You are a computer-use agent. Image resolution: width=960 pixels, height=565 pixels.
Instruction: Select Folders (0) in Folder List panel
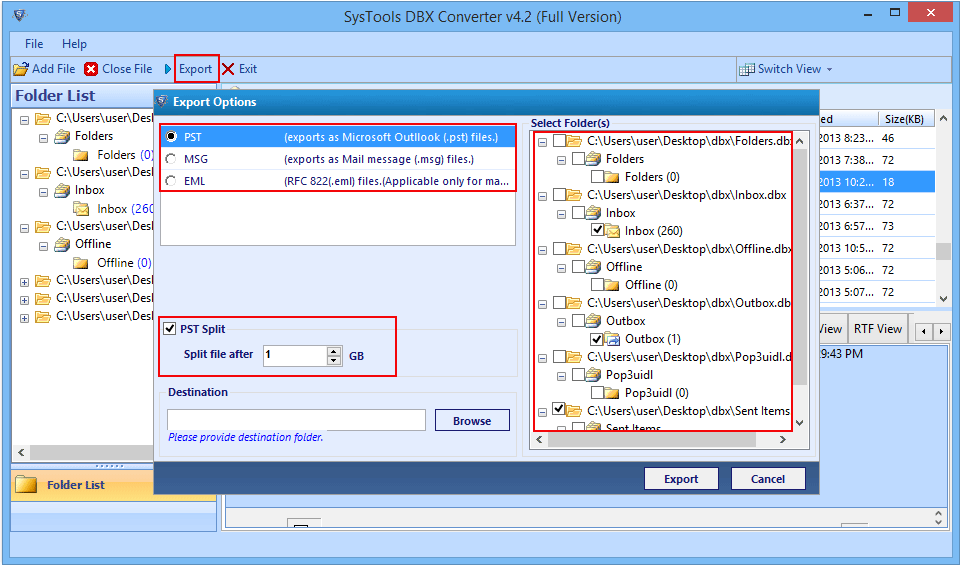[x=125, y=155]
